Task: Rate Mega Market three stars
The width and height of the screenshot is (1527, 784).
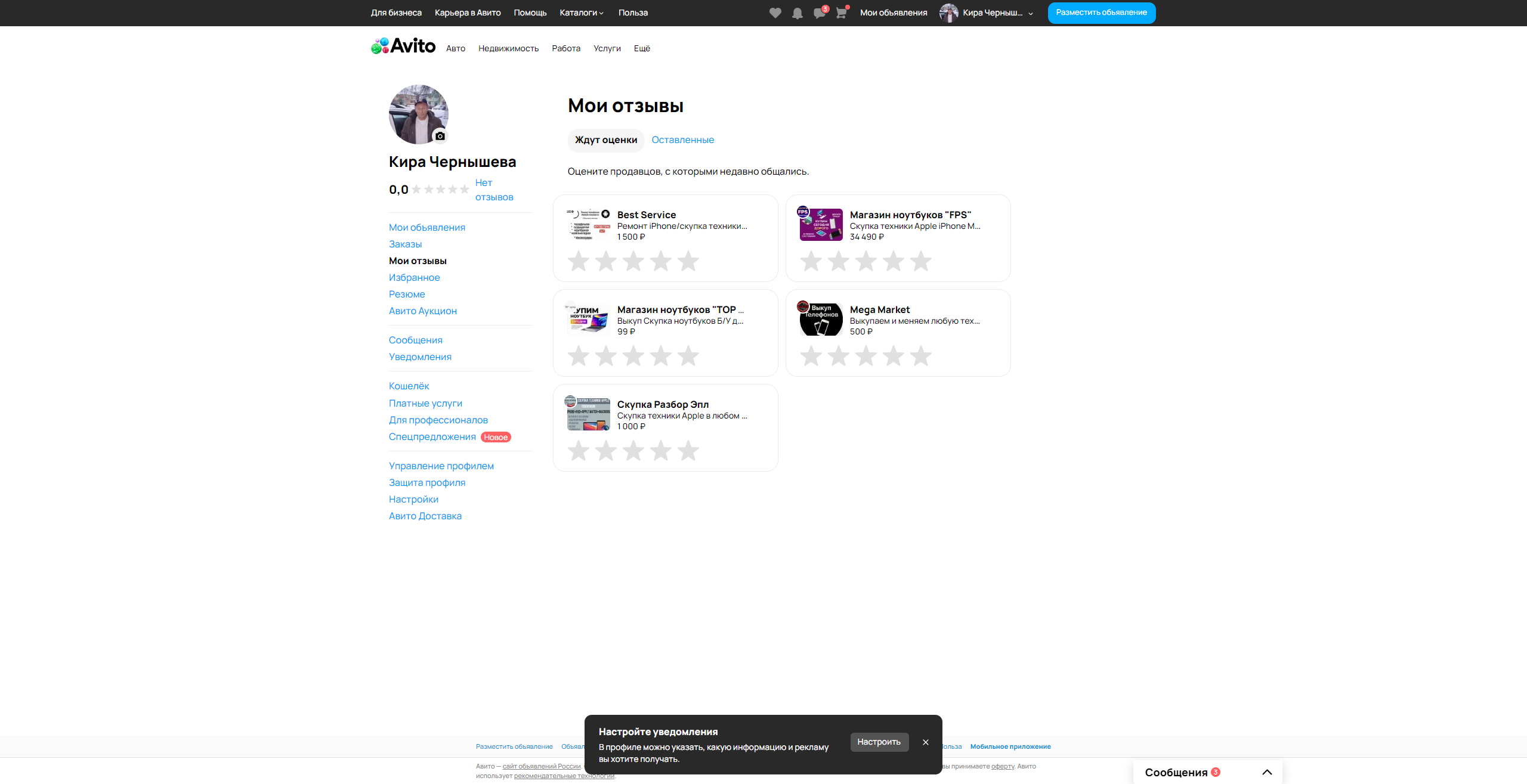Action: (865, 356)
